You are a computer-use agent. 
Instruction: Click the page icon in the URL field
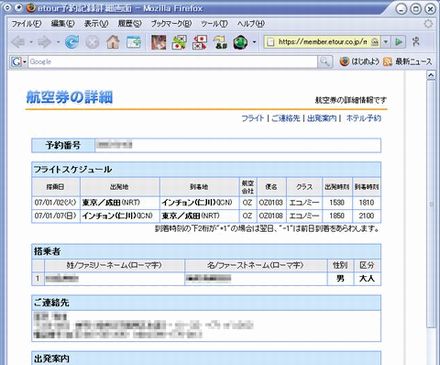coord(271,42)
